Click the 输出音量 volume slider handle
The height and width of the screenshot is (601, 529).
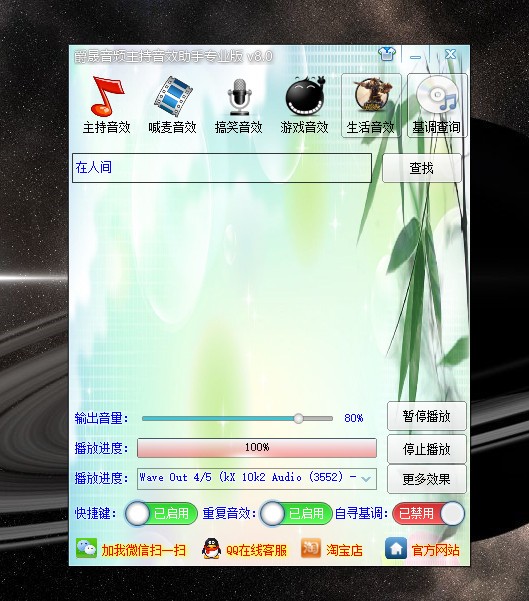point(299,418)
